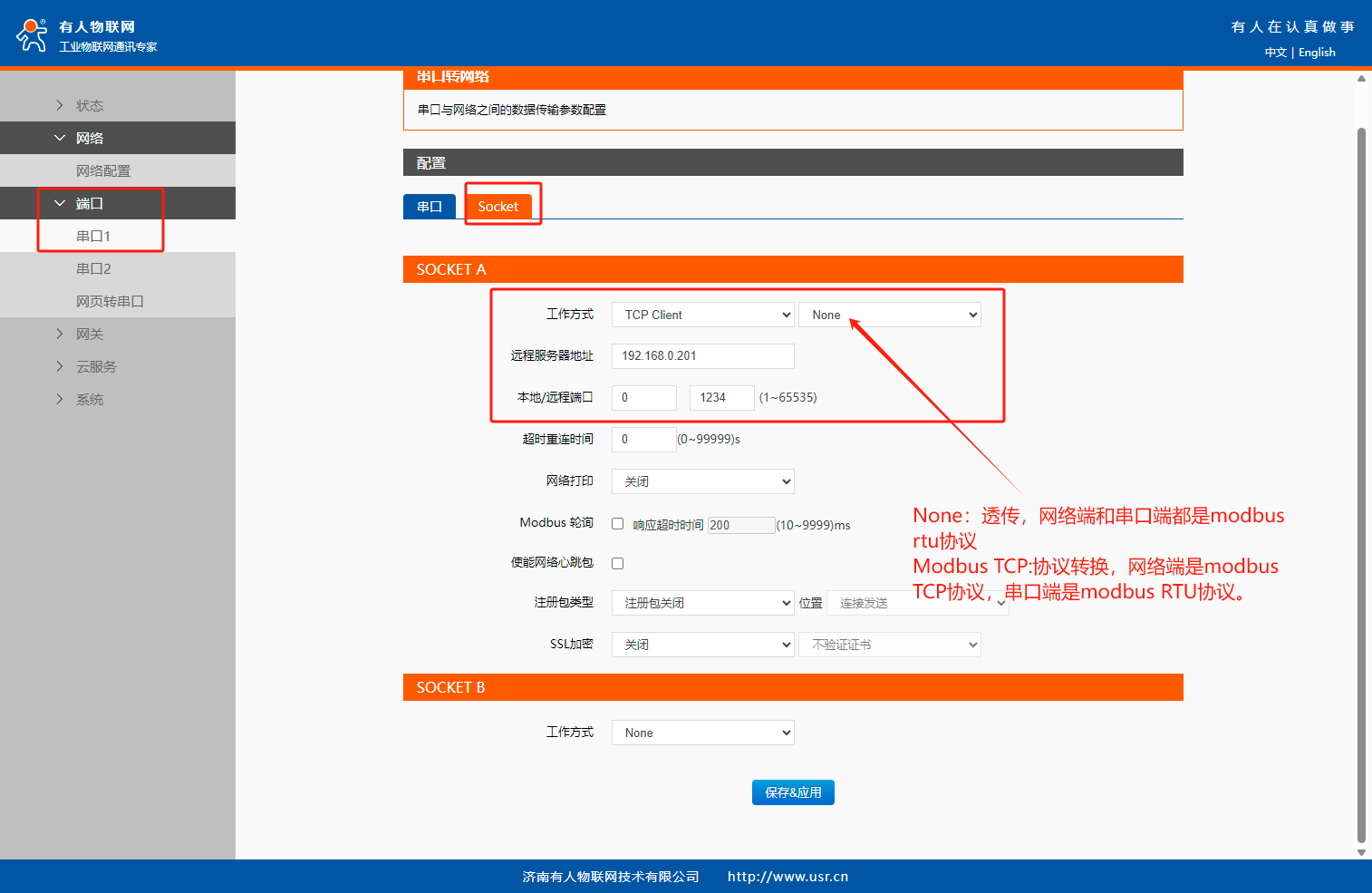The width and height of the screenshot is (1372, 893).
Task: Open the TCP Client work mode dropdown
Action: (x=702, y=315)
